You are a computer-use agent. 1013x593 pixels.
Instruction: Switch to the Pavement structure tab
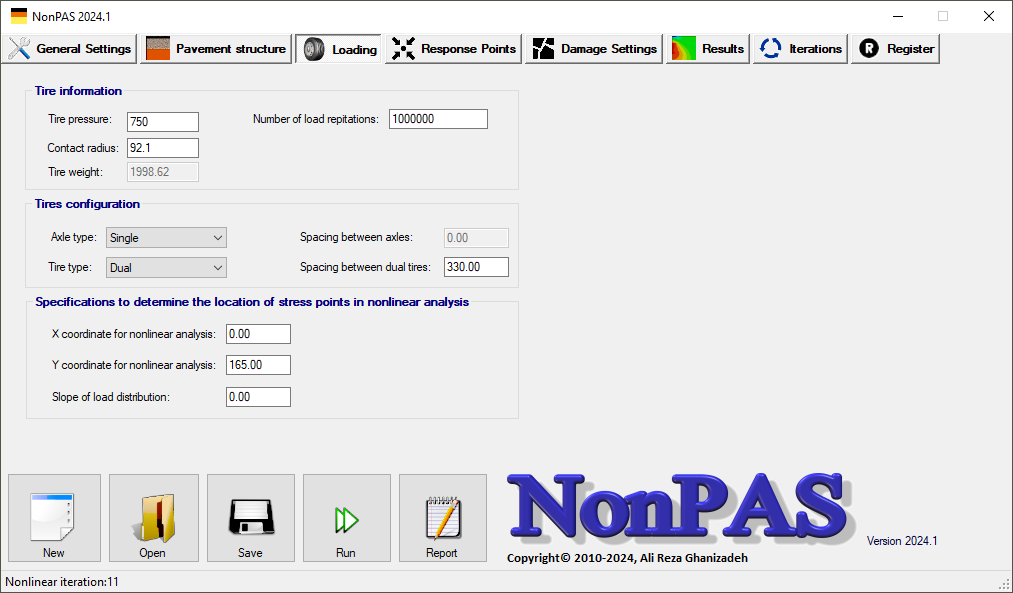[216, 49]
